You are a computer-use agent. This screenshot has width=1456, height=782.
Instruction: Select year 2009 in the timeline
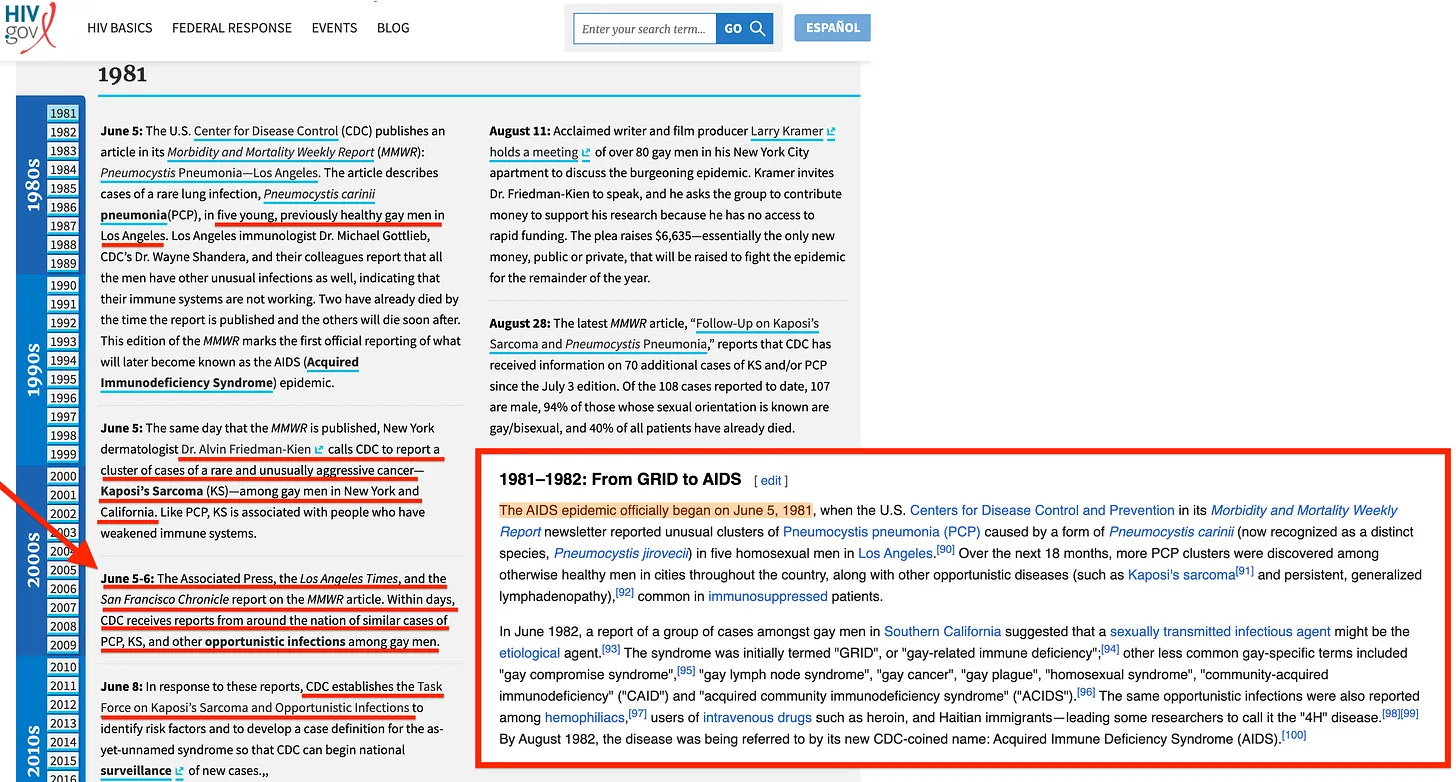click(63, 645)
